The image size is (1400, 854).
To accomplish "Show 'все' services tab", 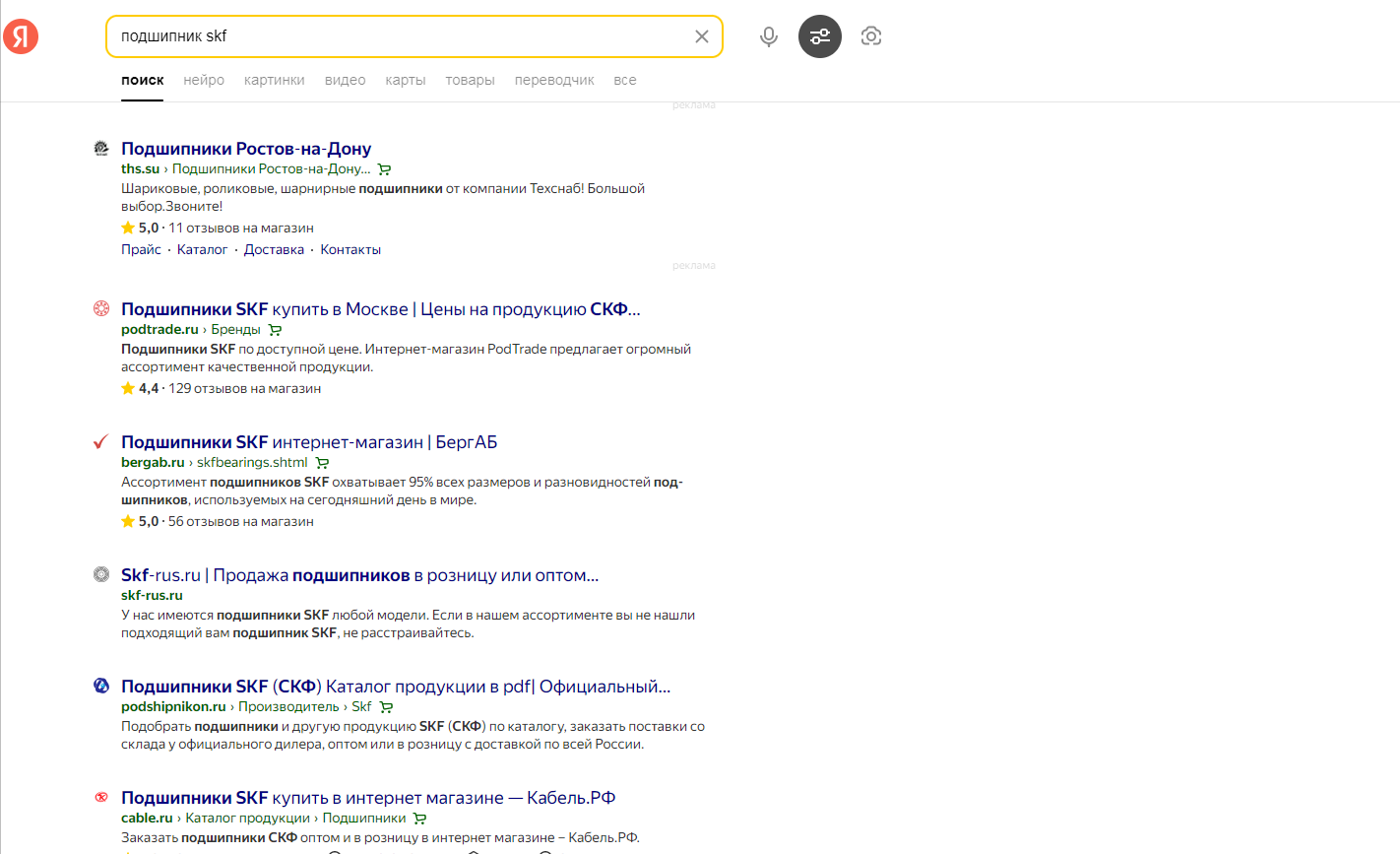I will click(625, 80).
